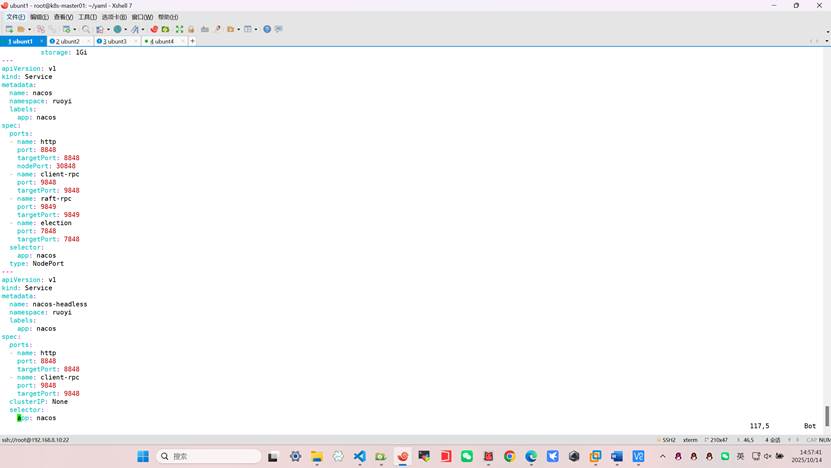
Task: Click the volume icon in system tray
Action: [x=767, y=456]
